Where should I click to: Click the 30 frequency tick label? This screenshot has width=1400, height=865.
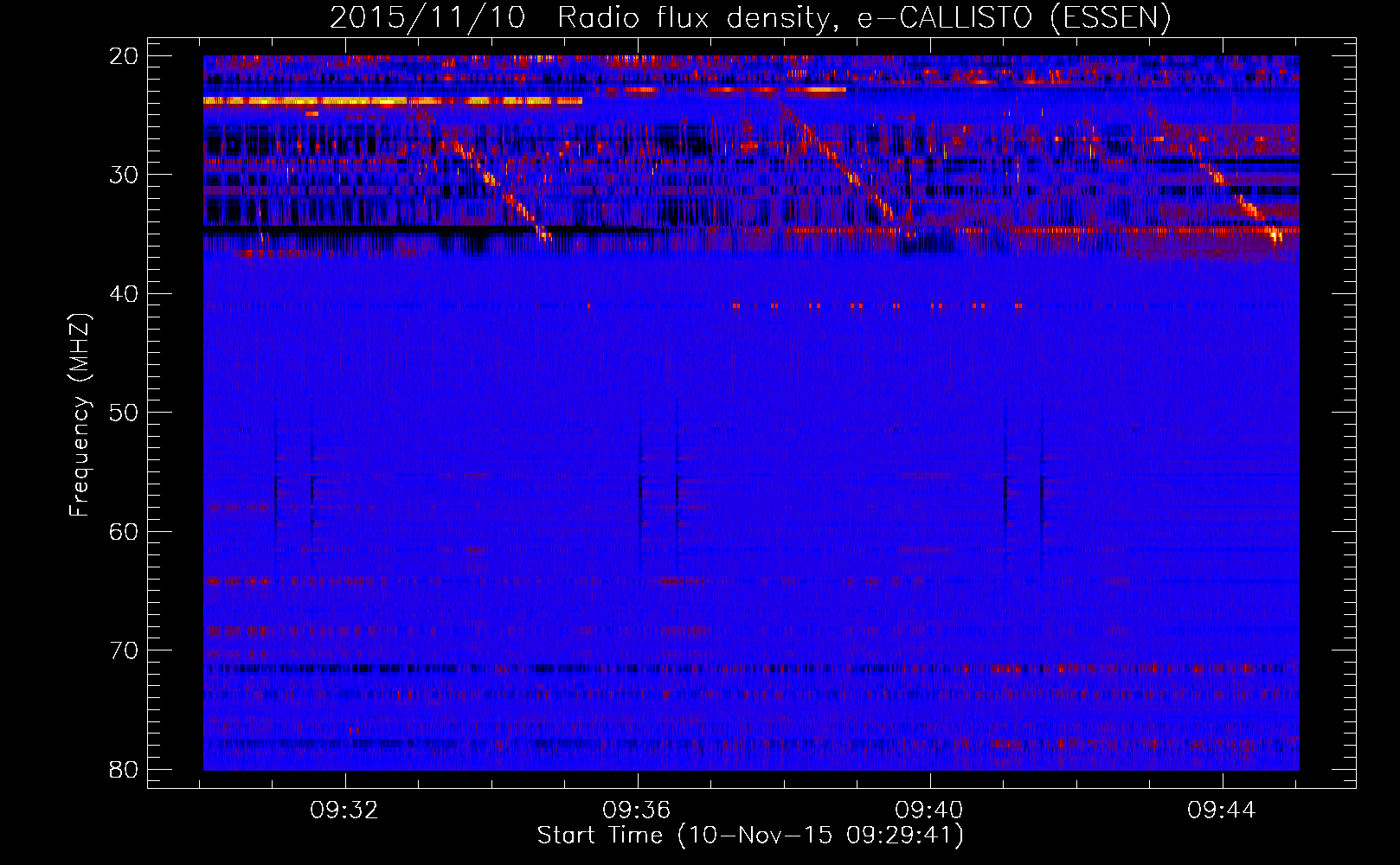124,175
